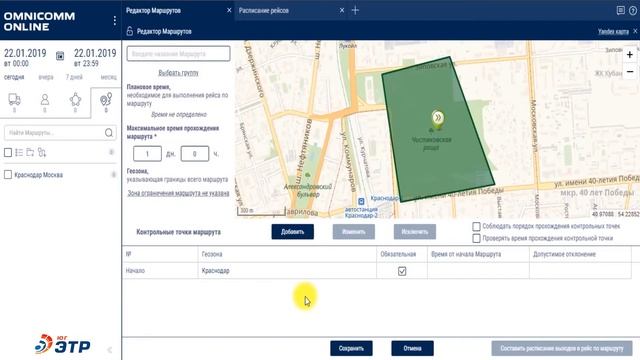The height and width of the screenshot is (360, 640).
Task: Click the Добавить button
Action: tap(293, 232)
